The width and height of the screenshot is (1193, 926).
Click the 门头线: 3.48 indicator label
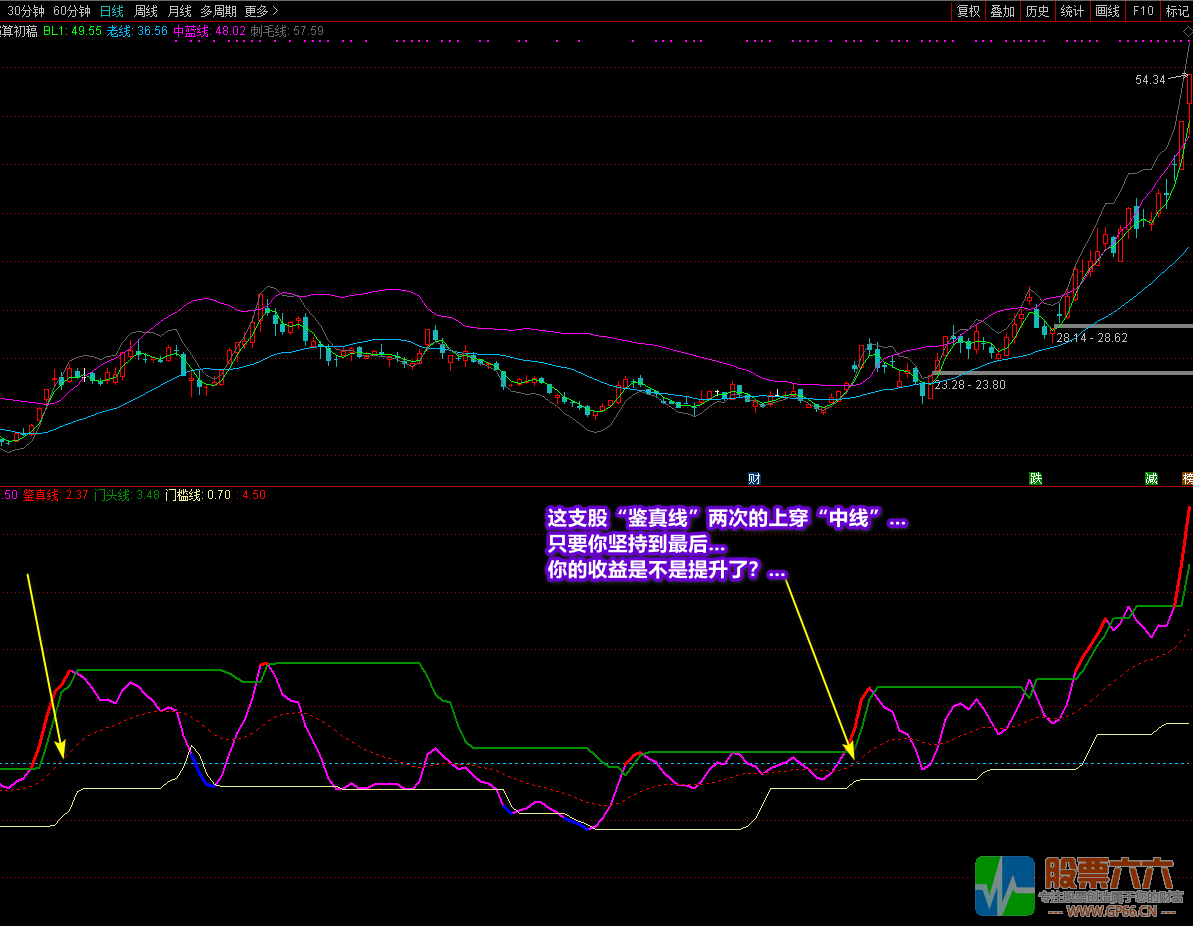pyautogui.click(x=126, y=495)
